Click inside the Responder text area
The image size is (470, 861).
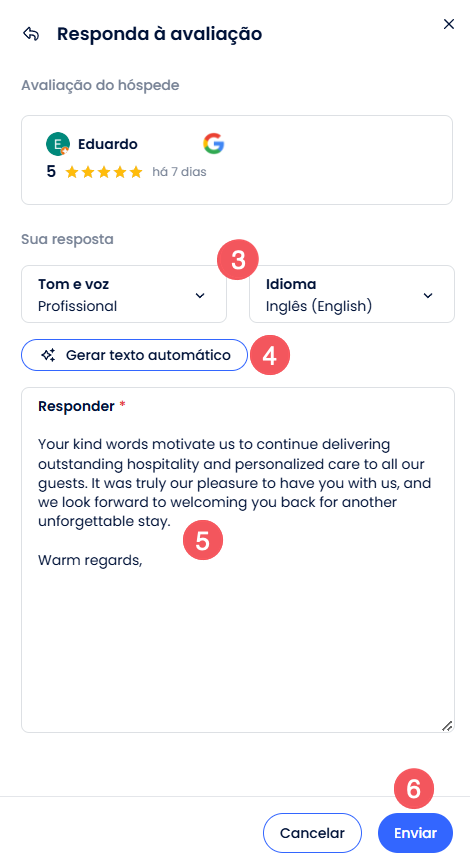tap(238, 560)
